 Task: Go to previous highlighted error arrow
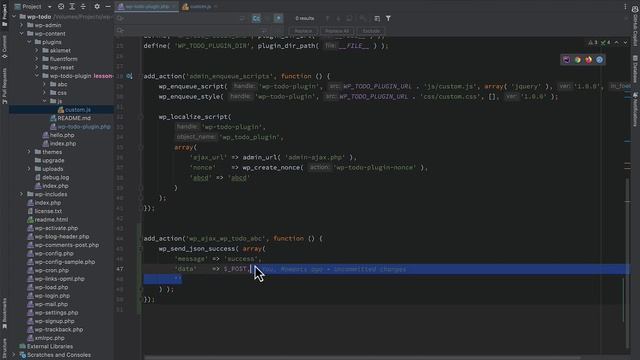617,42
